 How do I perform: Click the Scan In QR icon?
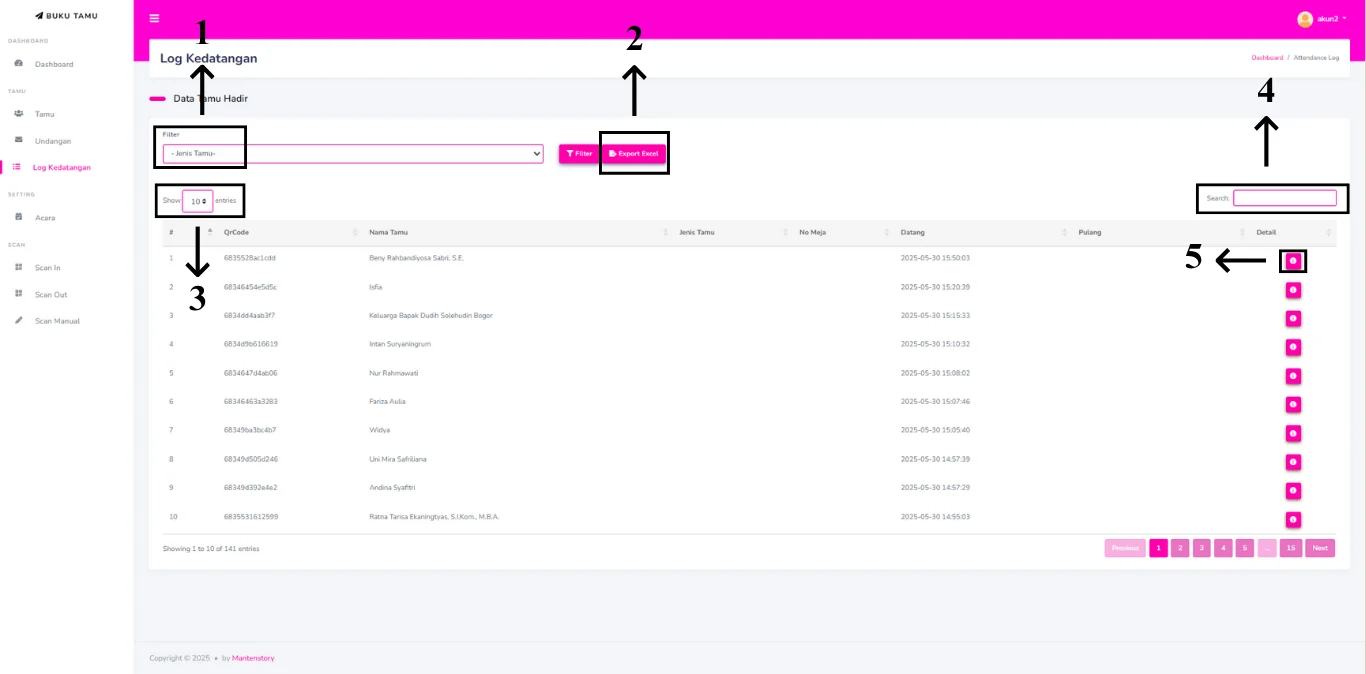click(19, 267)
